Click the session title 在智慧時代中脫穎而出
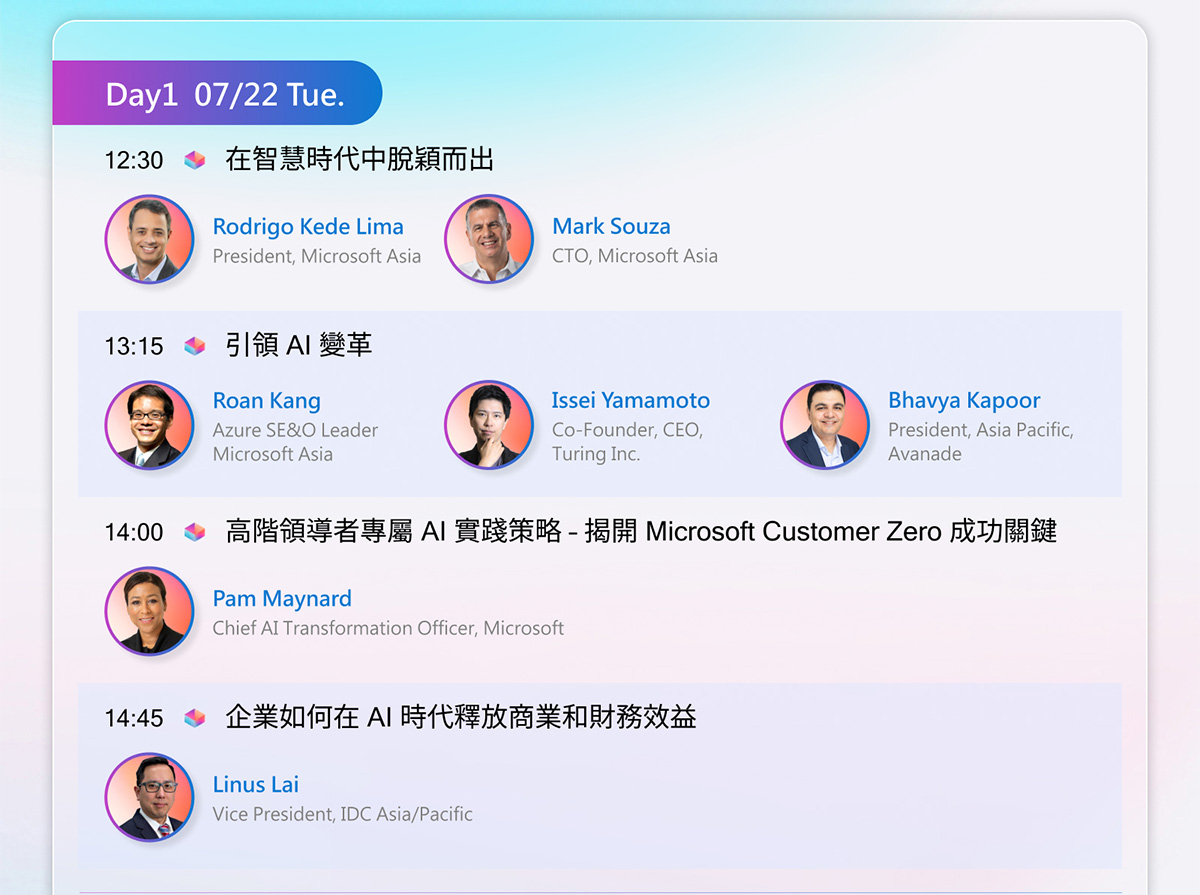Viewport: 1200px width, 895px height. click(360, 159)
